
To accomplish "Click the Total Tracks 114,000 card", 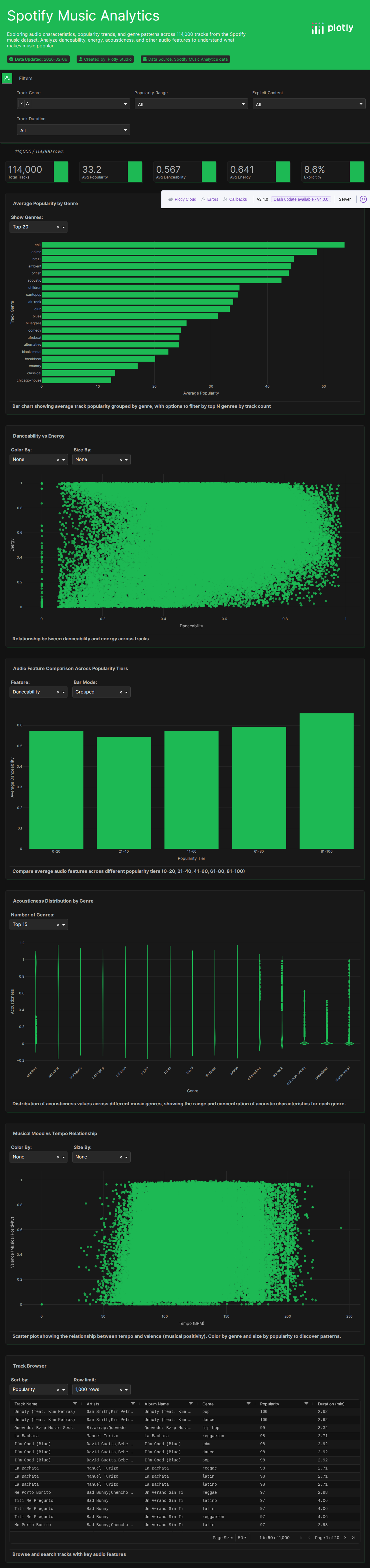I will [38, 172].
